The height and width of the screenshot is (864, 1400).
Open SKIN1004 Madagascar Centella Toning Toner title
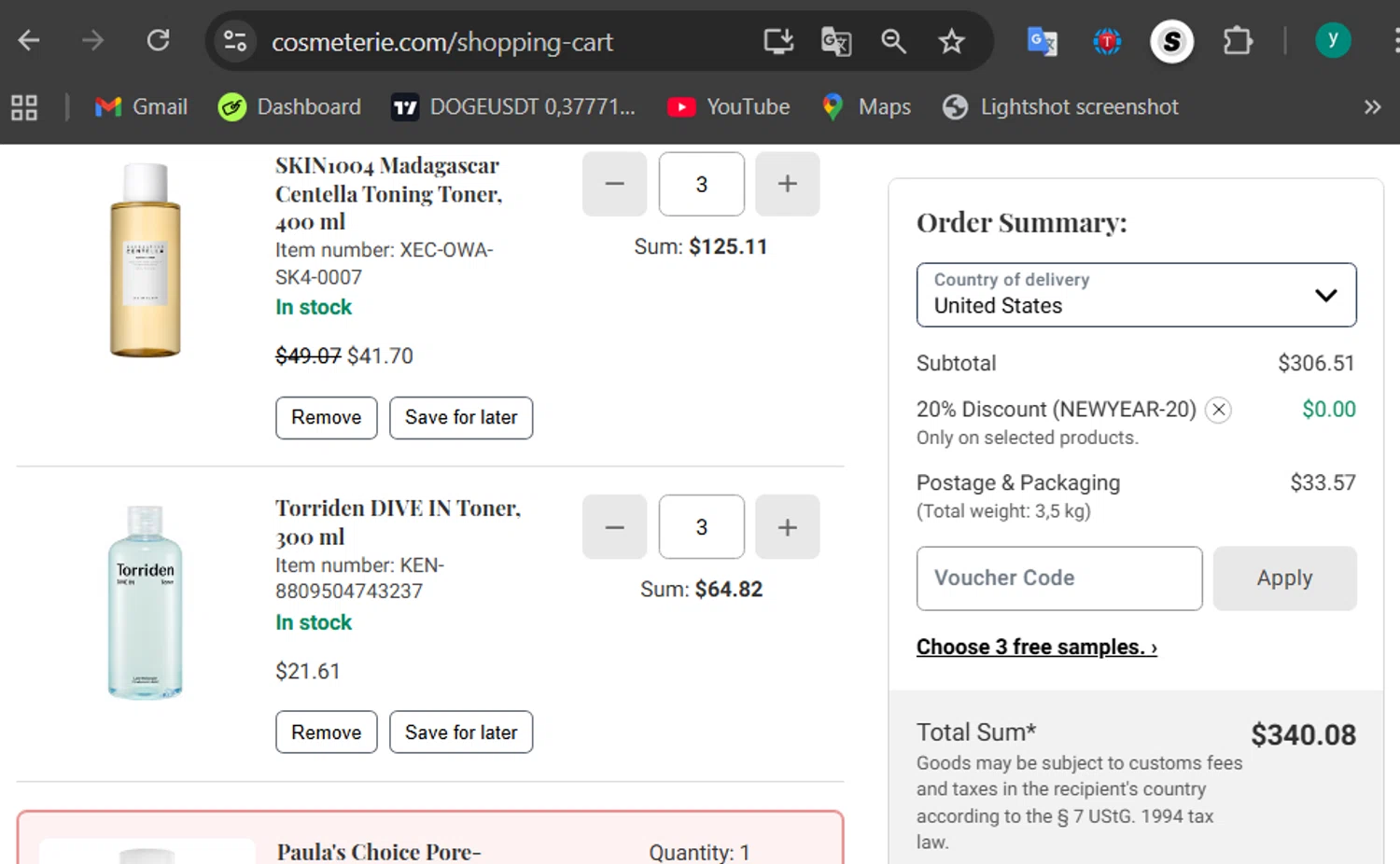(x=389, y=193)
